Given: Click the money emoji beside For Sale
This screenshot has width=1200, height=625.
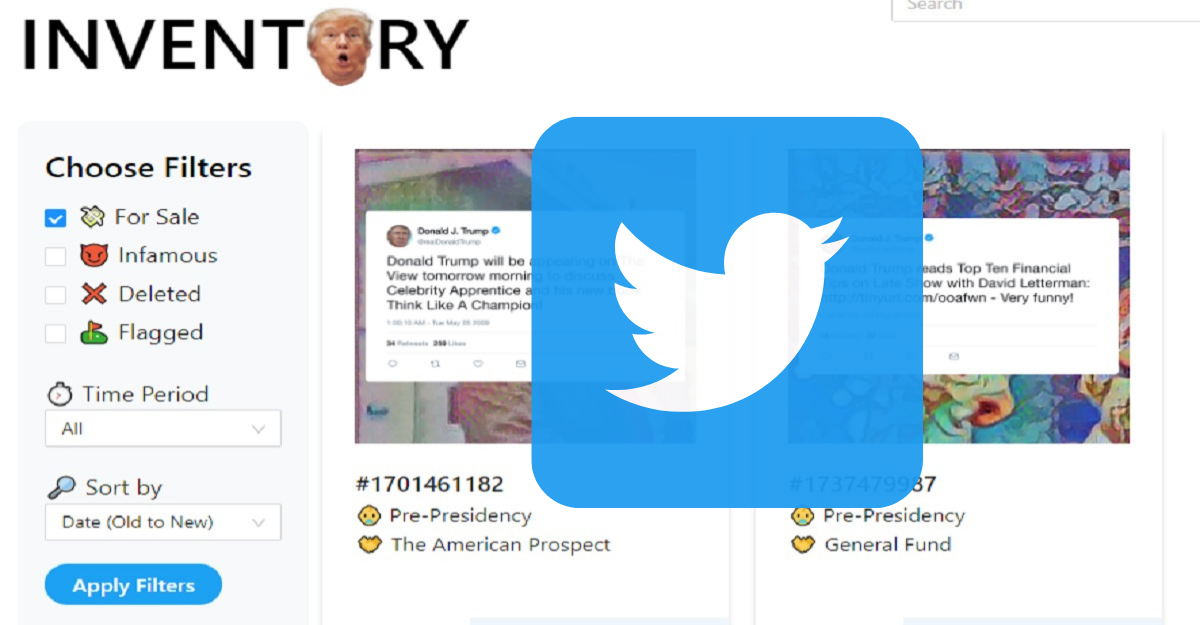Looking at the screenshot, I should pos(92,216).
